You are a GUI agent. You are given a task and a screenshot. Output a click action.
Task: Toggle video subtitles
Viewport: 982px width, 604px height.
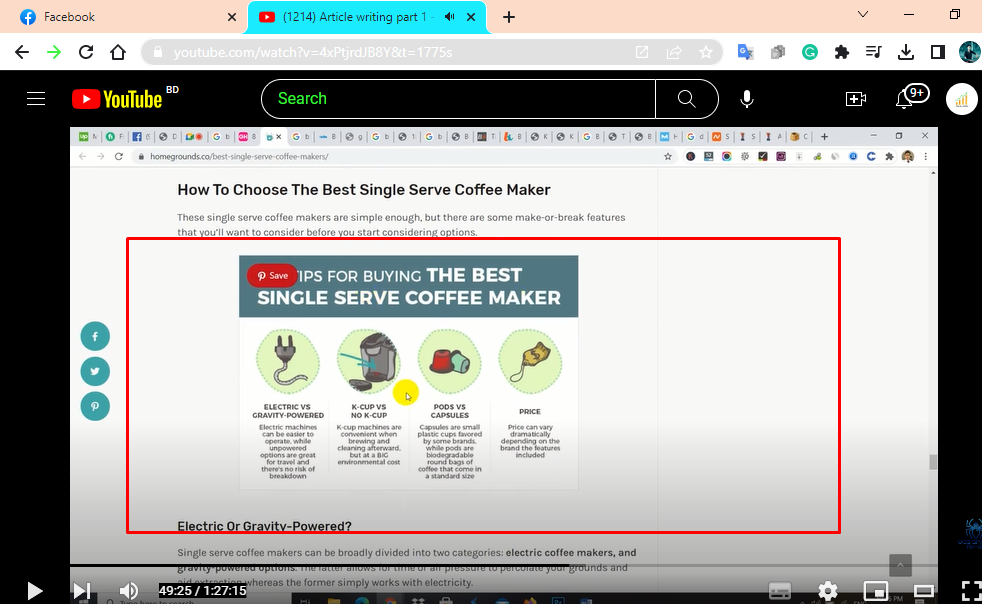coord(780,591)
